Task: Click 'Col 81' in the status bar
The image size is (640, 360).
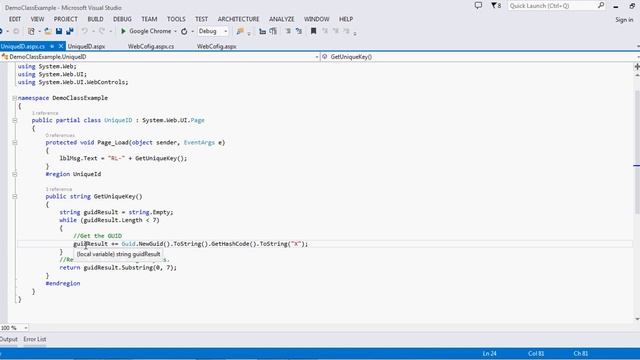Action: click(536, 353)
